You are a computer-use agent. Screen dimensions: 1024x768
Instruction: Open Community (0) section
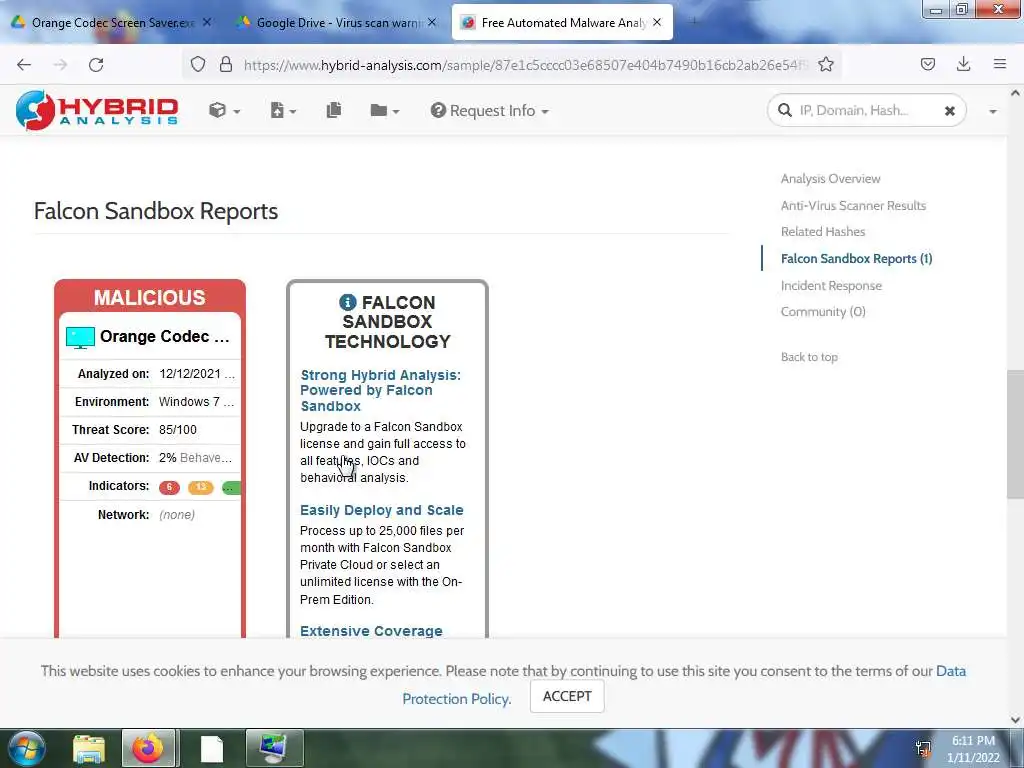[823, 312]
